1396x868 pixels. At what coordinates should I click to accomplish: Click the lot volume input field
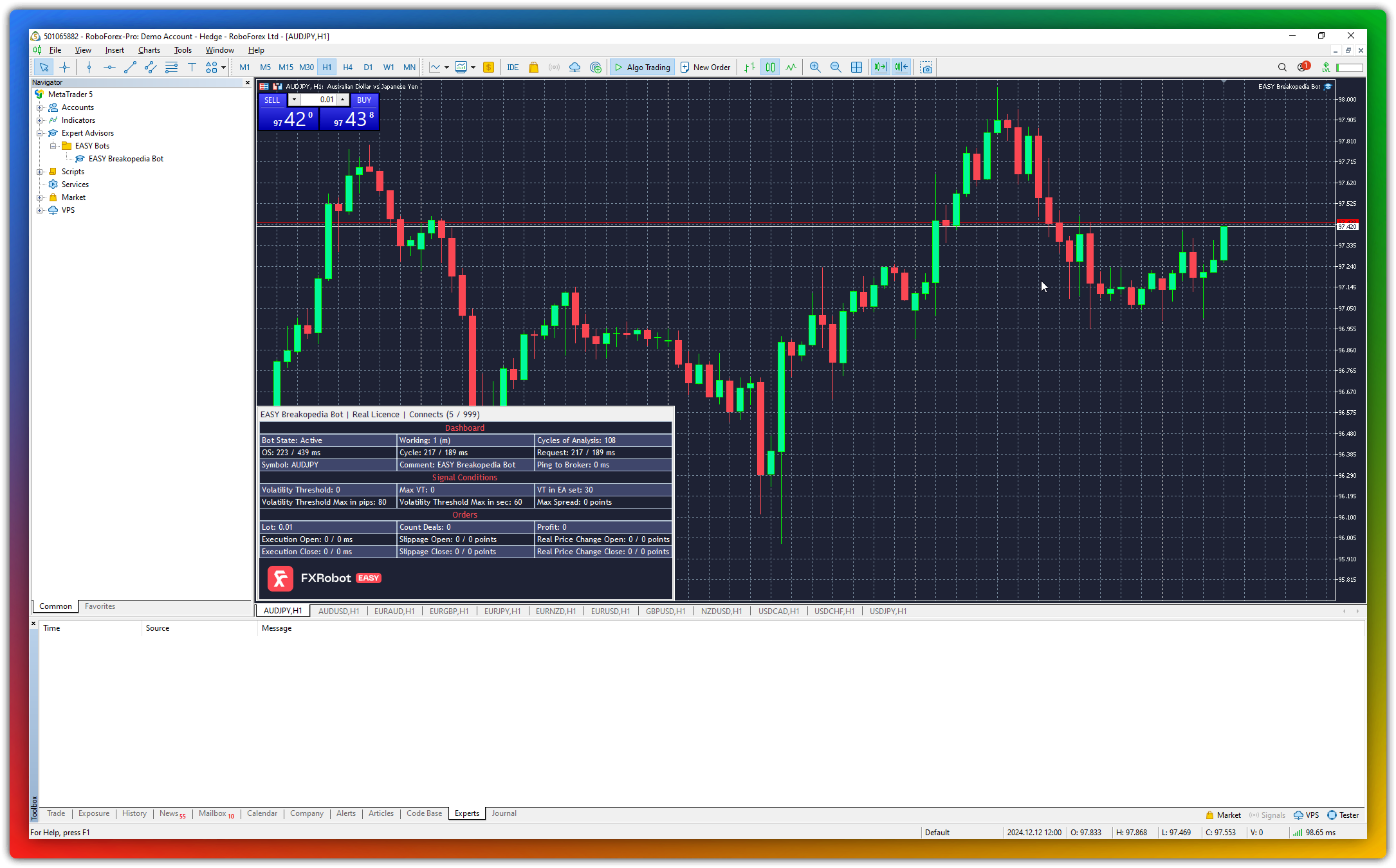318,100
